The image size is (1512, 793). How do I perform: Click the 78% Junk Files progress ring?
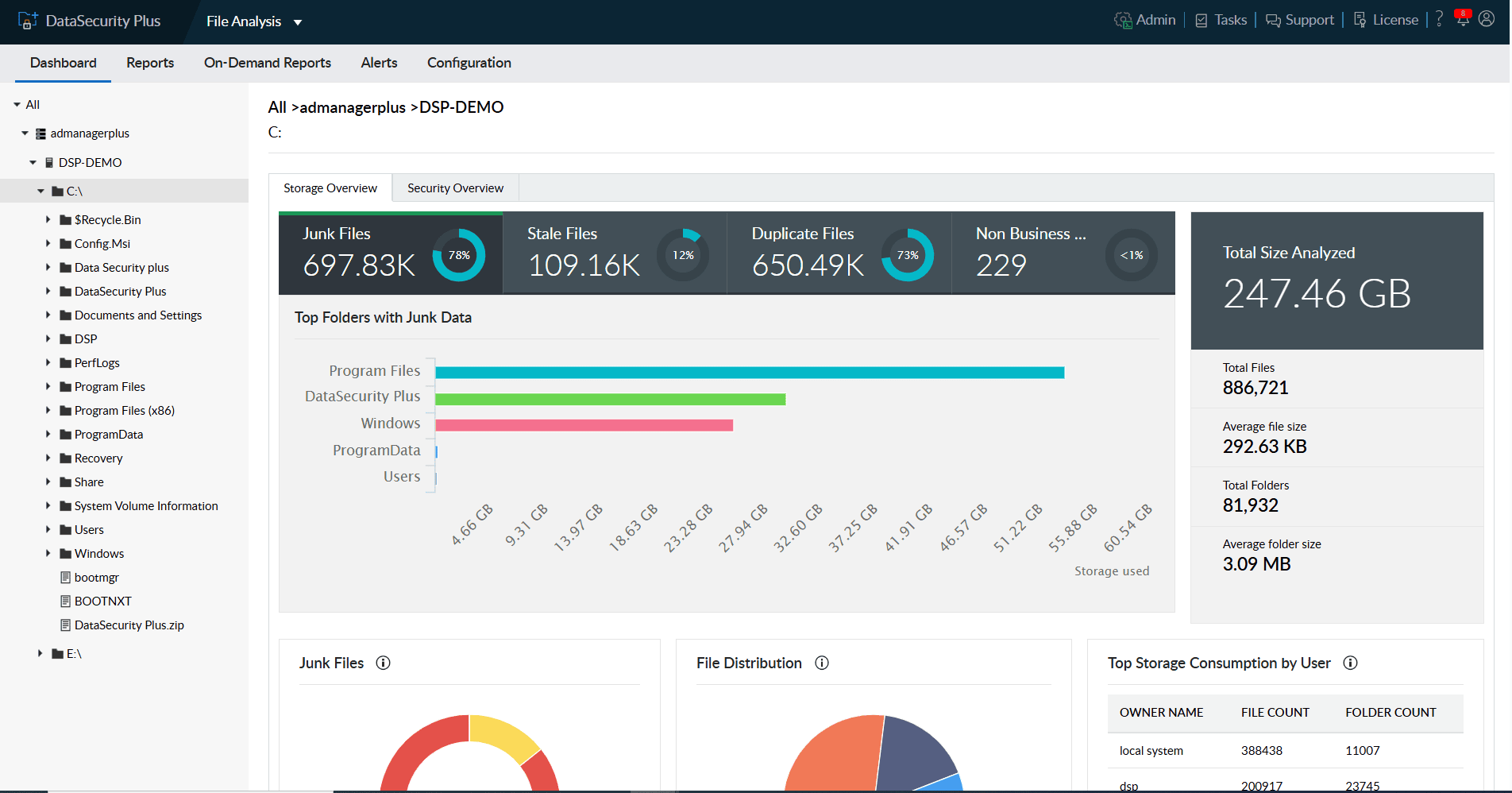coord(458,254)
